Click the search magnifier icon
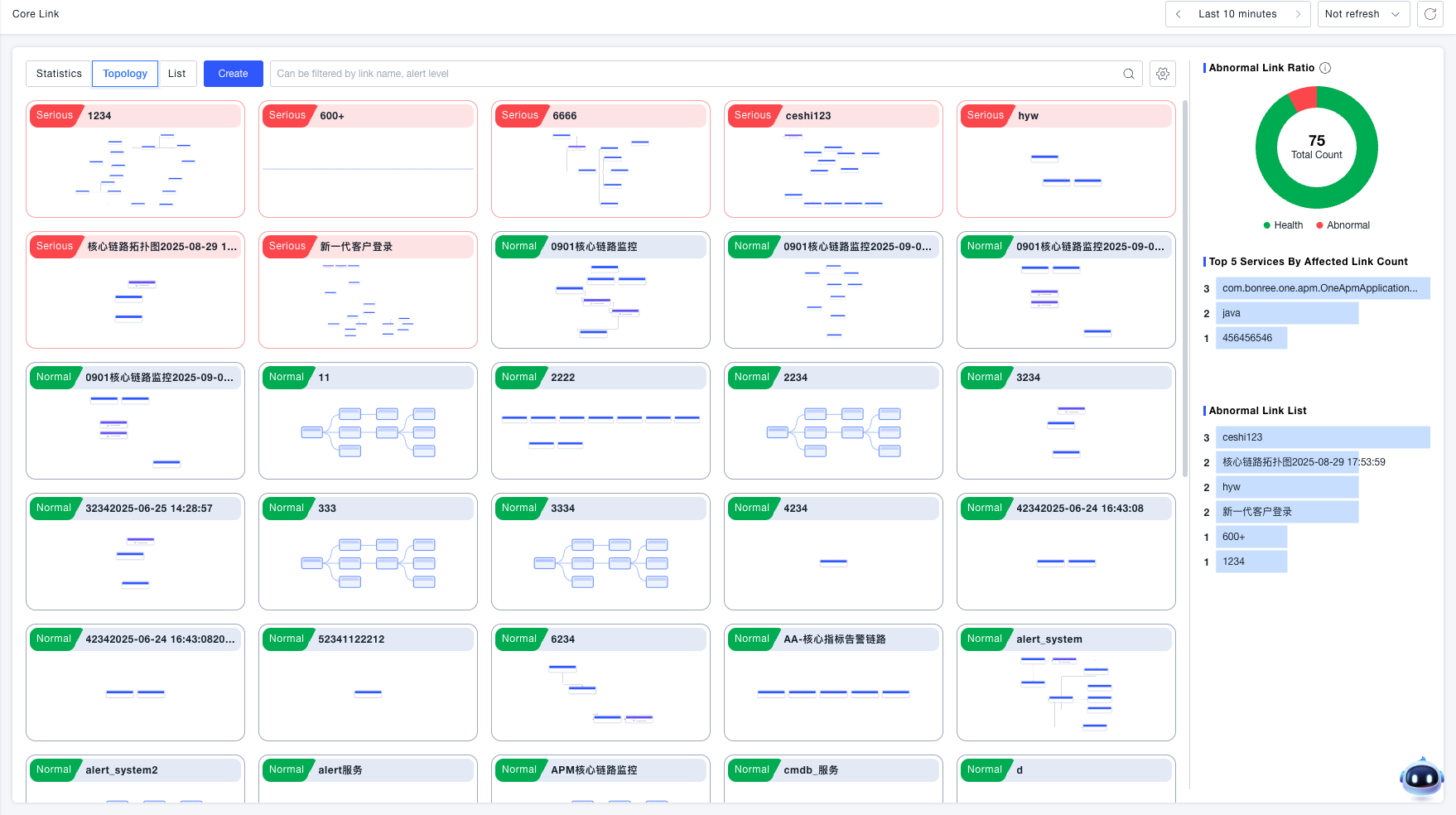 coord(1128,74)
